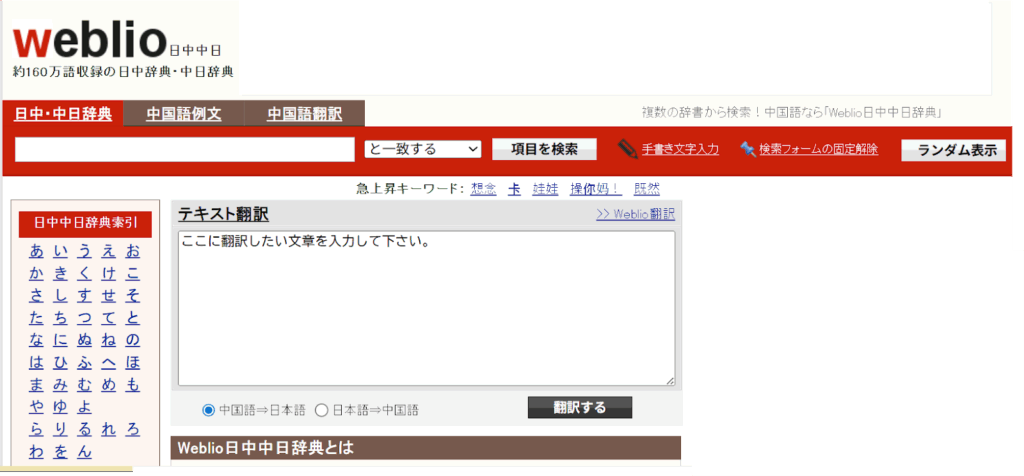Open index letter は
The image size is (1024, 476).
pos(37,363)
